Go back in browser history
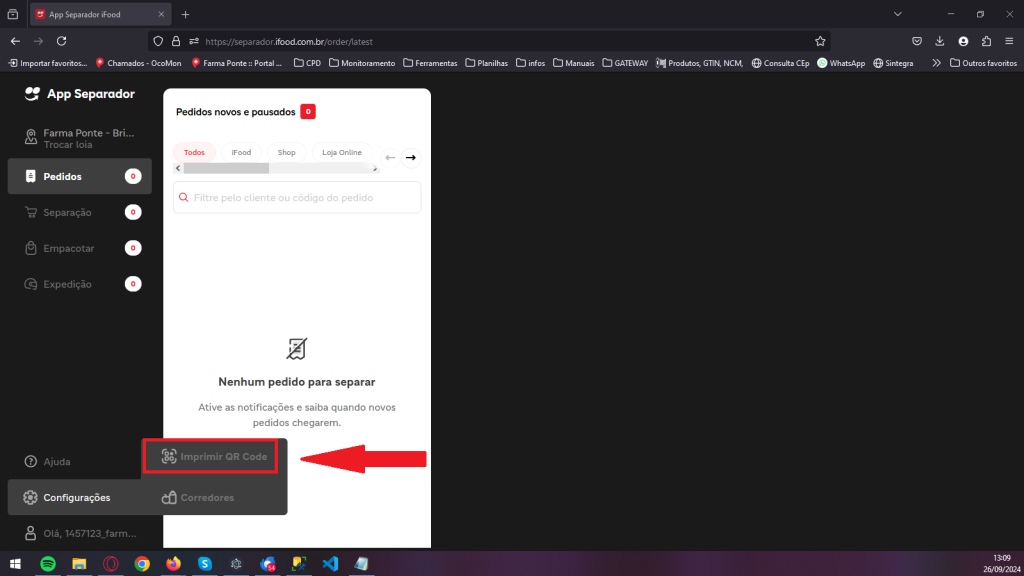Image resolution: width=1024 pixels, height=576 pixels. (16, 41)
